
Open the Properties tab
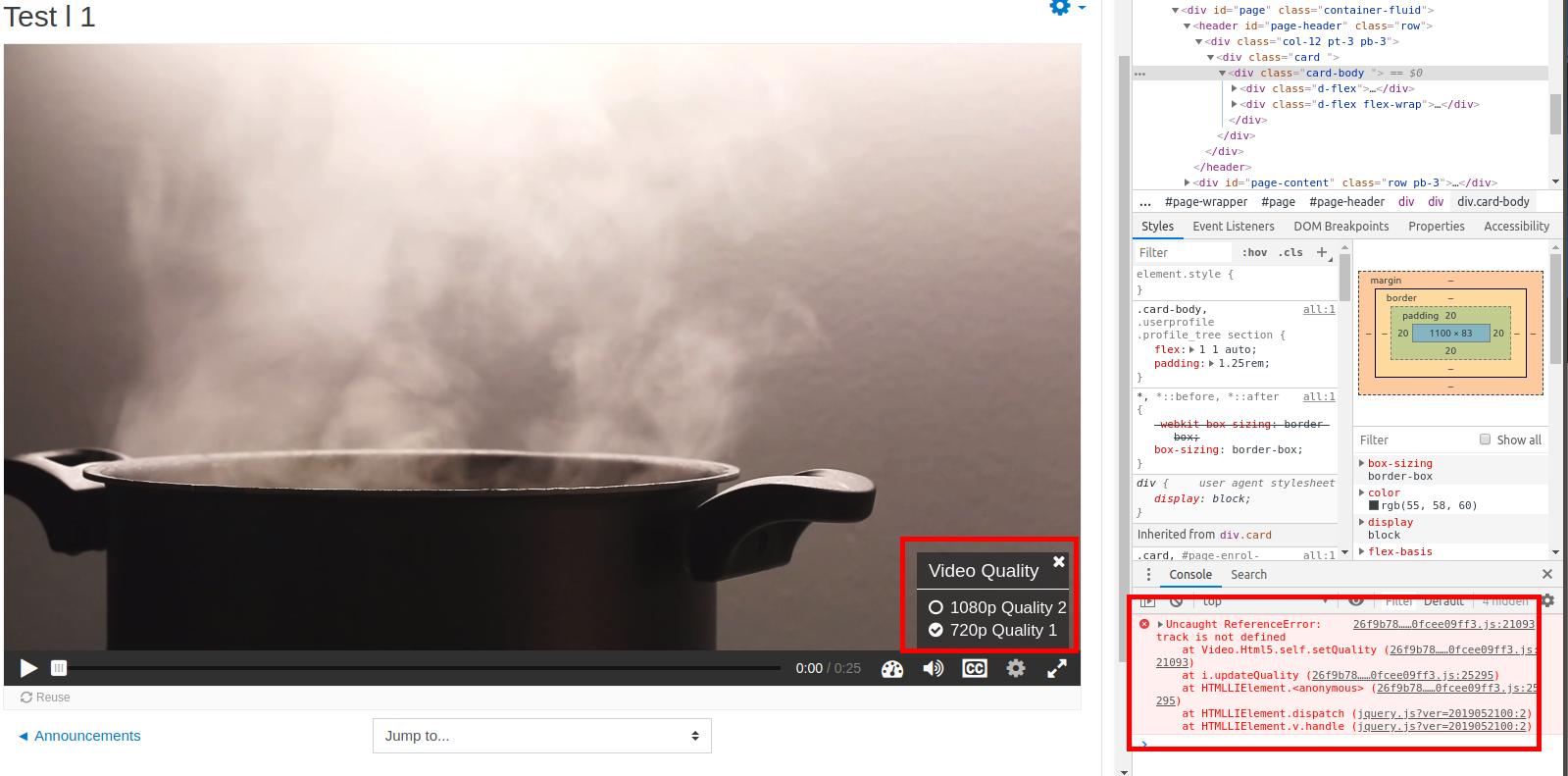coord(1437,227)
